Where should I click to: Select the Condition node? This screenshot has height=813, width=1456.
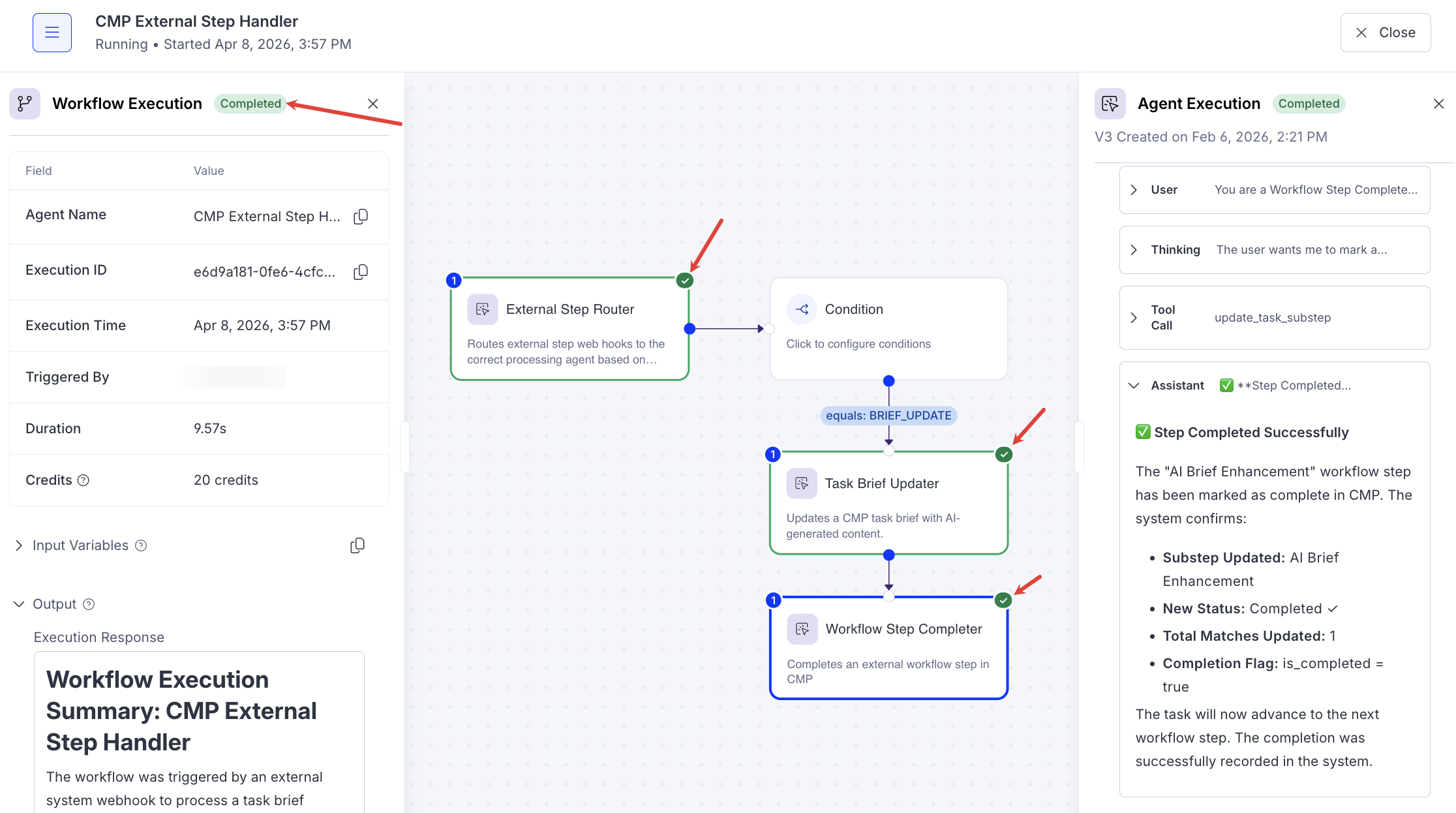click(x=888, y=328)
